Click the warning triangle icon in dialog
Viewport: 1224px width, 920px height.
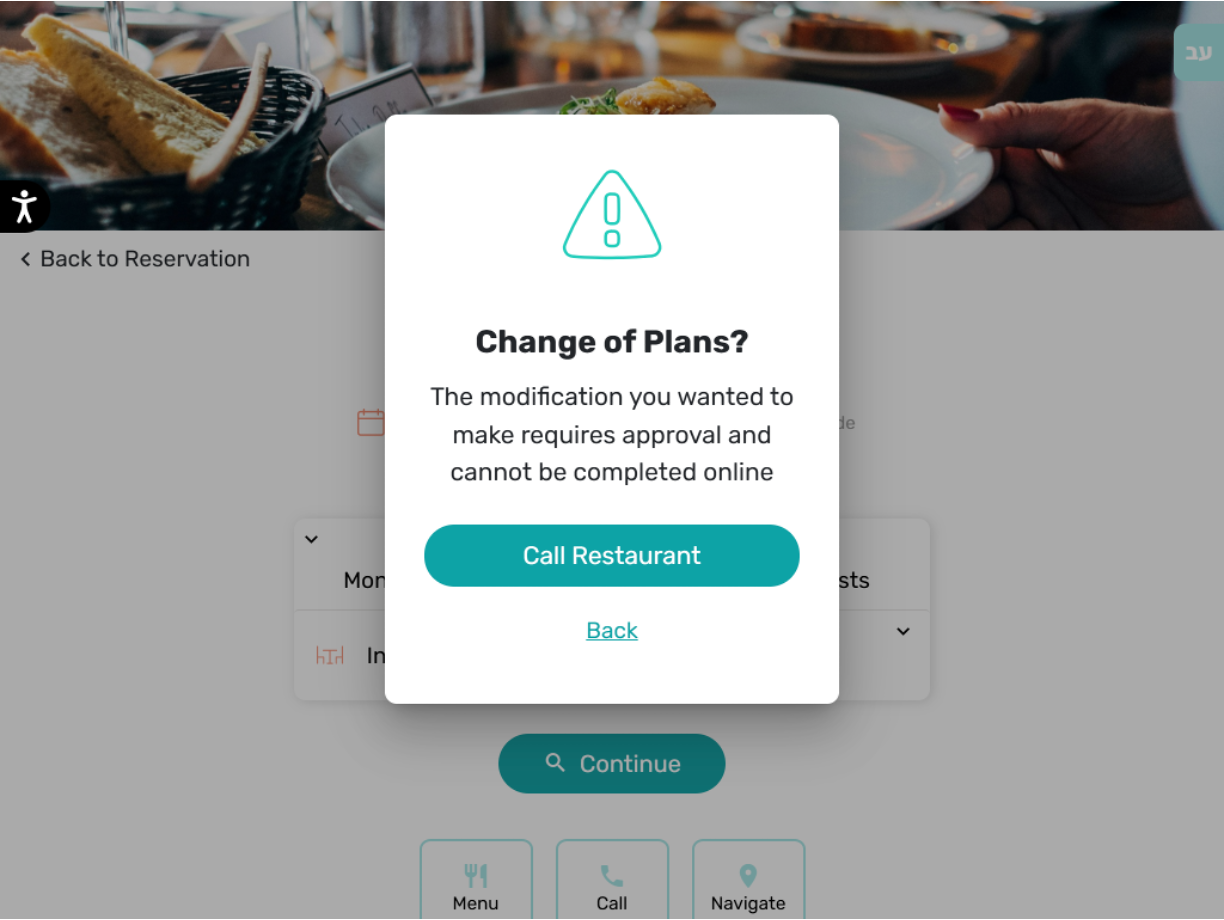612,215
